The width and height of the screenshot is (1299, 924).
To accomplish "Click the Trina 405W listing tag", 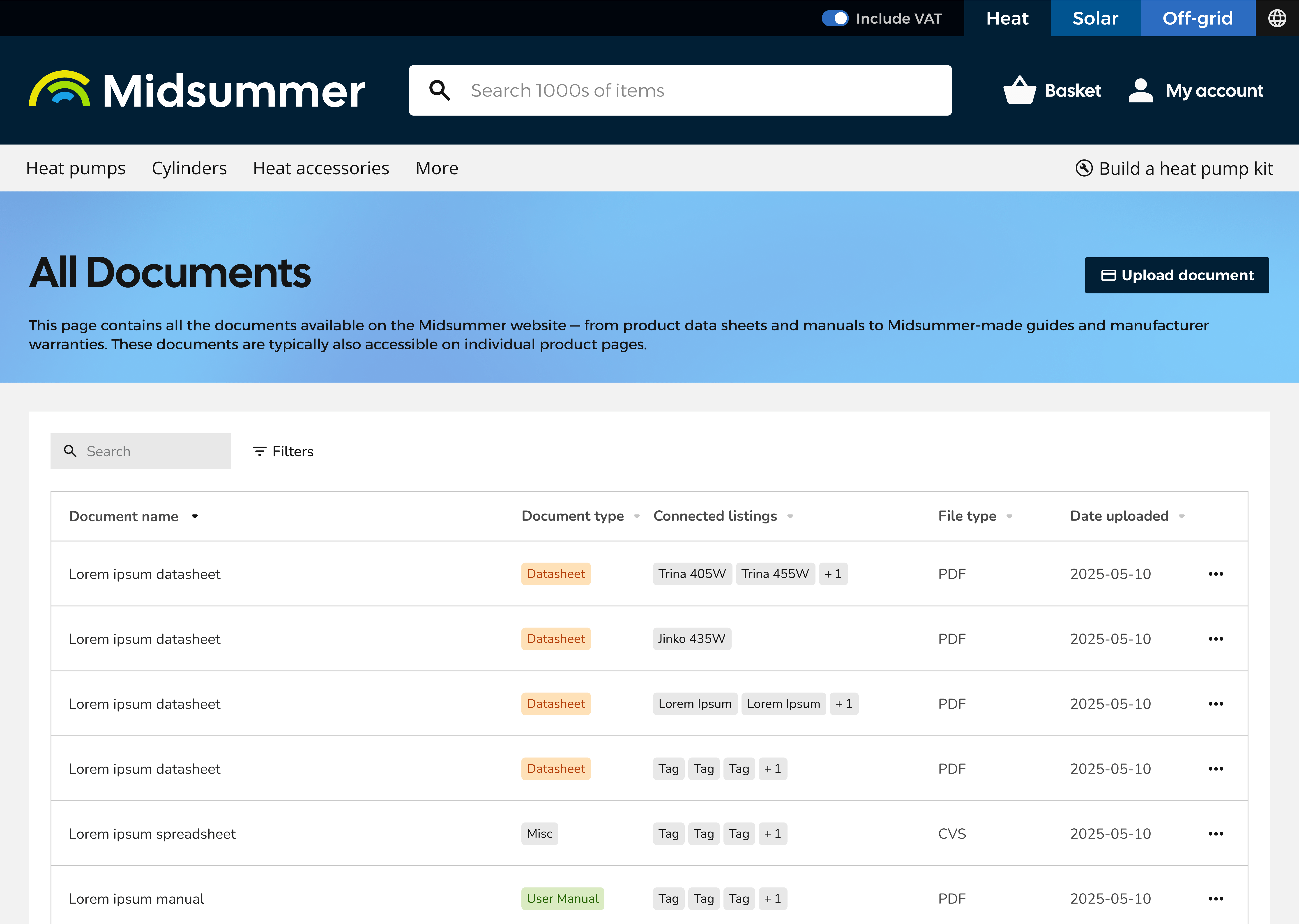I will tap(692, 574).
